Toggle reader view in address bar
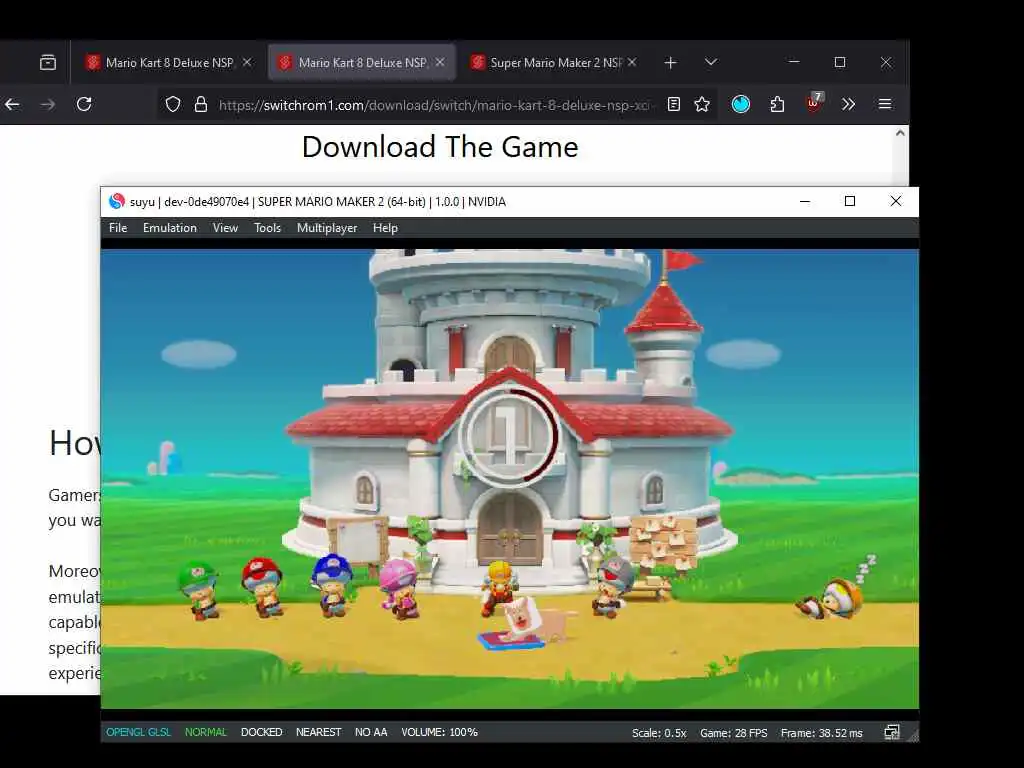Viewport: 1024px width, 768px height. tap(674, 104)
